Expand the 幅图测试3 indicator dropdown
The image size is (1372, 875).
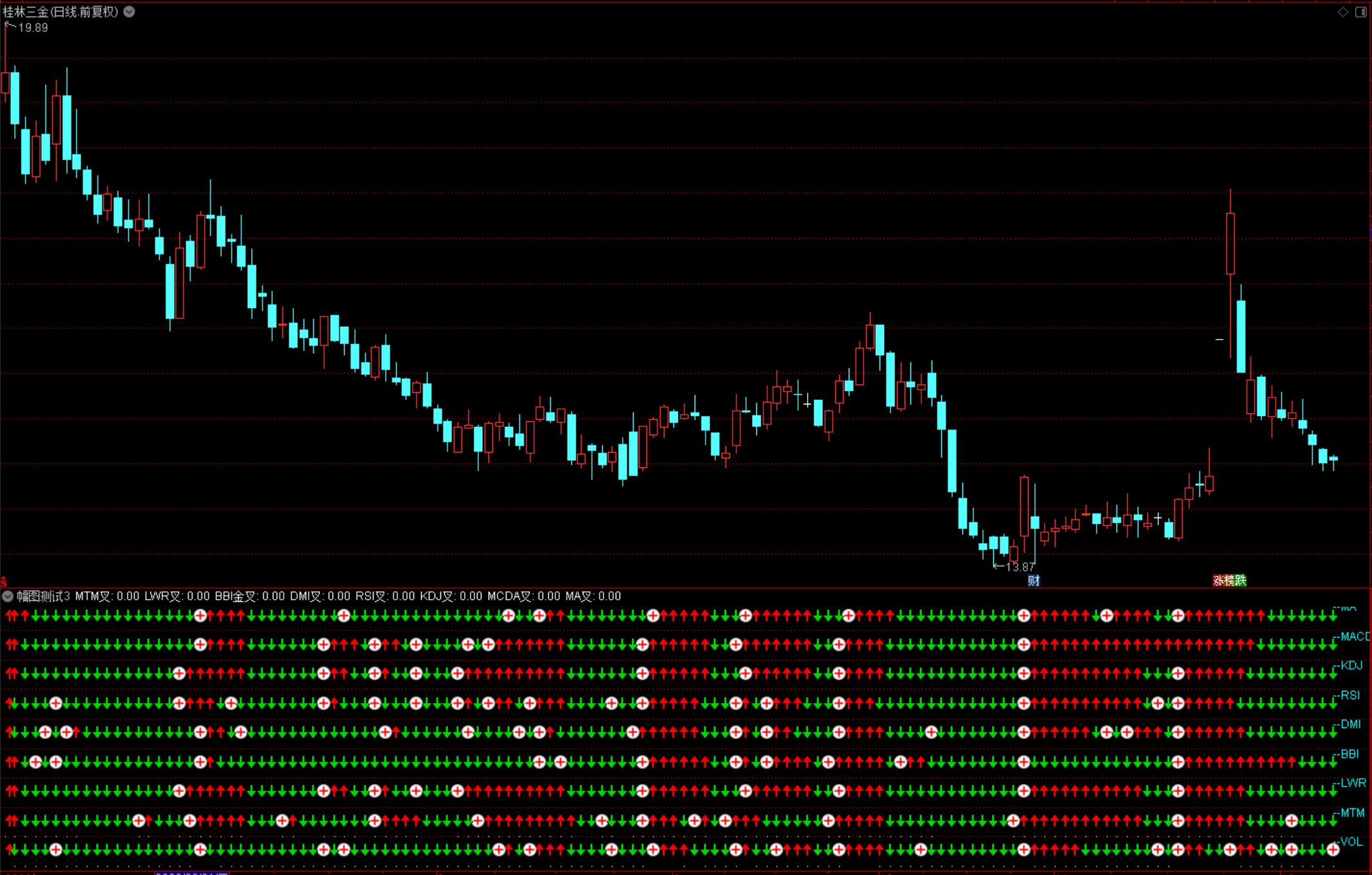[x=8, y=596]
